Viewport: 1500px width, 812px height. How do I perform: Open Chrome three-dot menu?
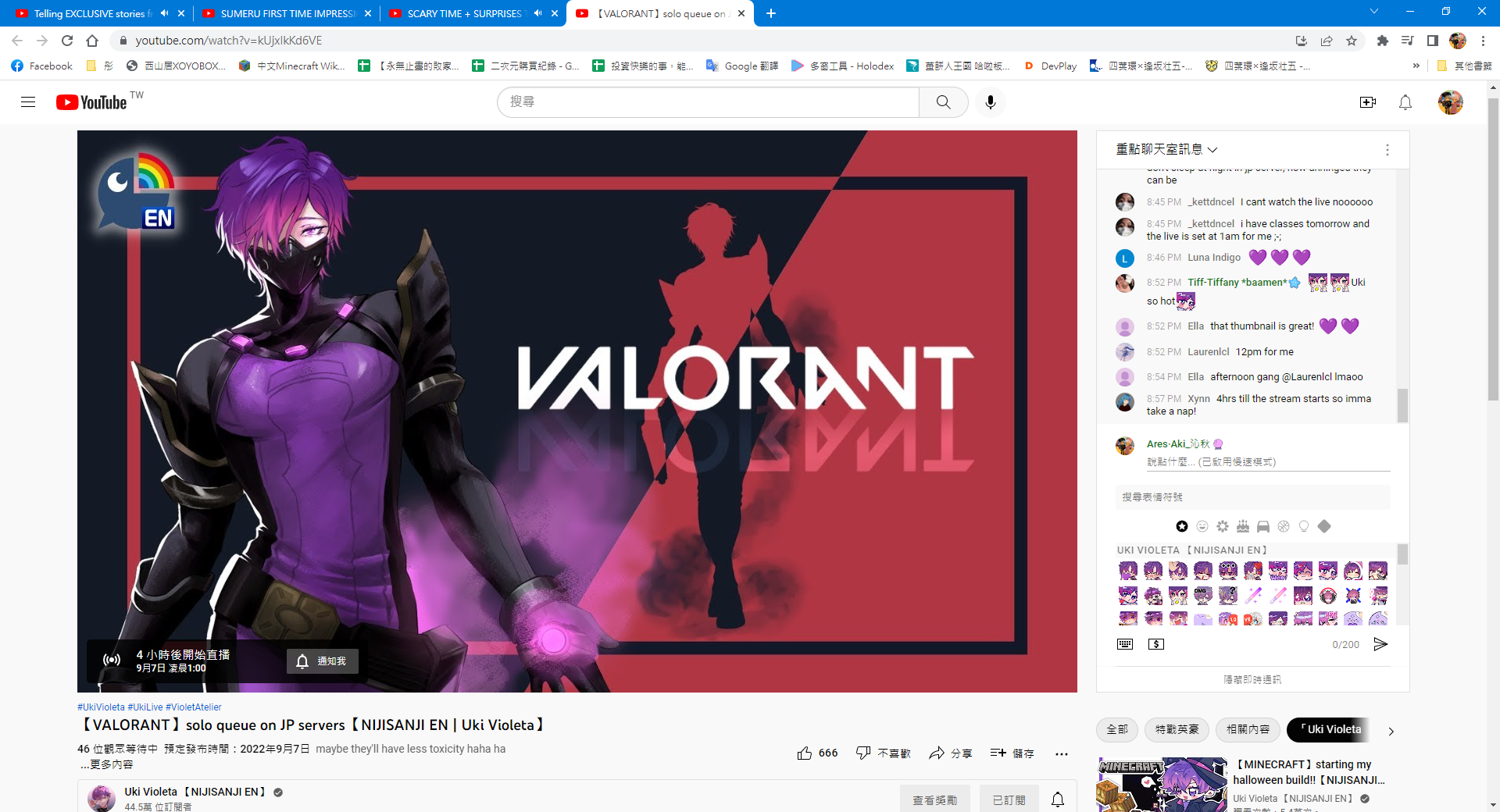click(x=1484, y=41)
